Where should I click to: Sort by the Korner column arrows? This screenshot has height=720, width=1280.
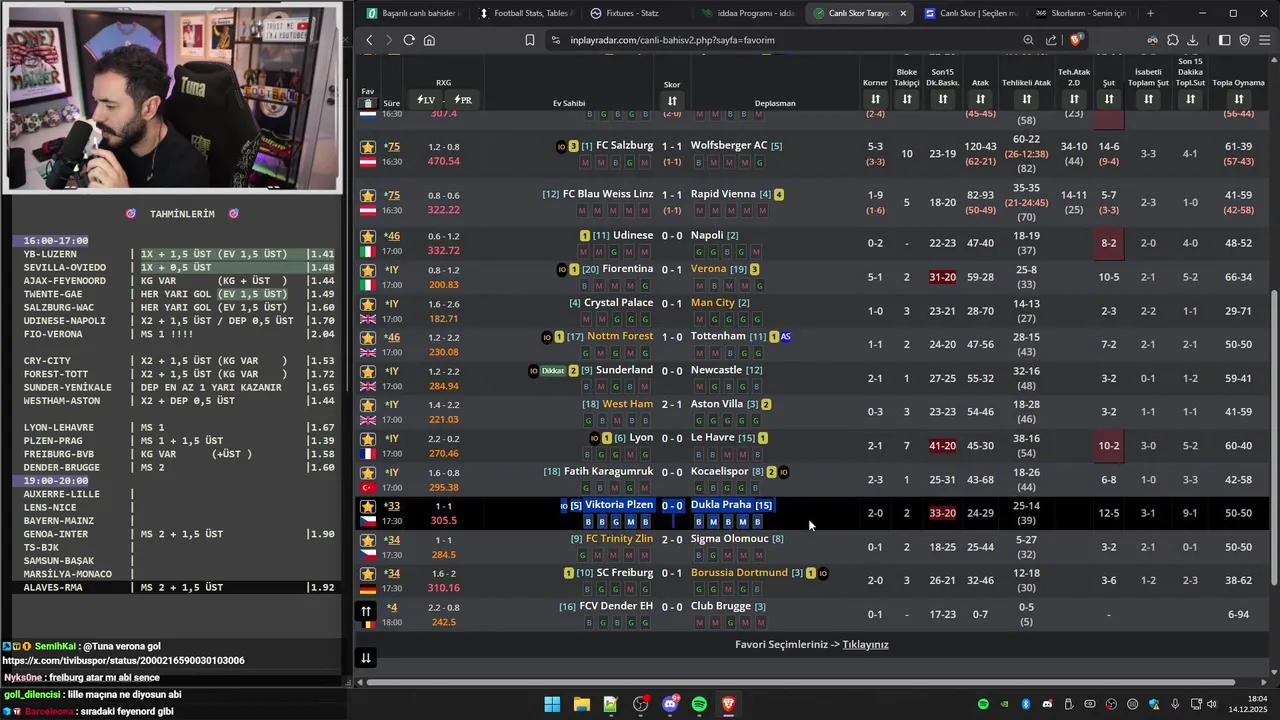(875, 99)
